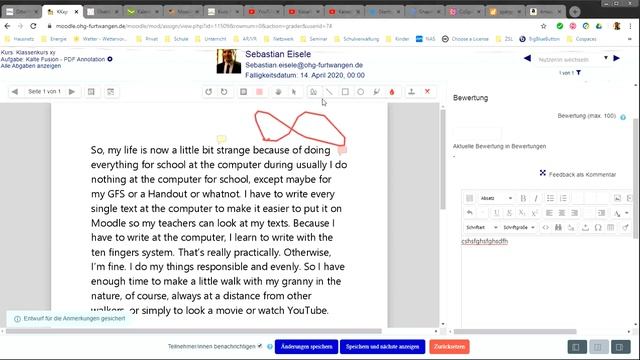
Task: Toggle collapse comments icon in annotation toolbar
Action: [x=111, y=92]
